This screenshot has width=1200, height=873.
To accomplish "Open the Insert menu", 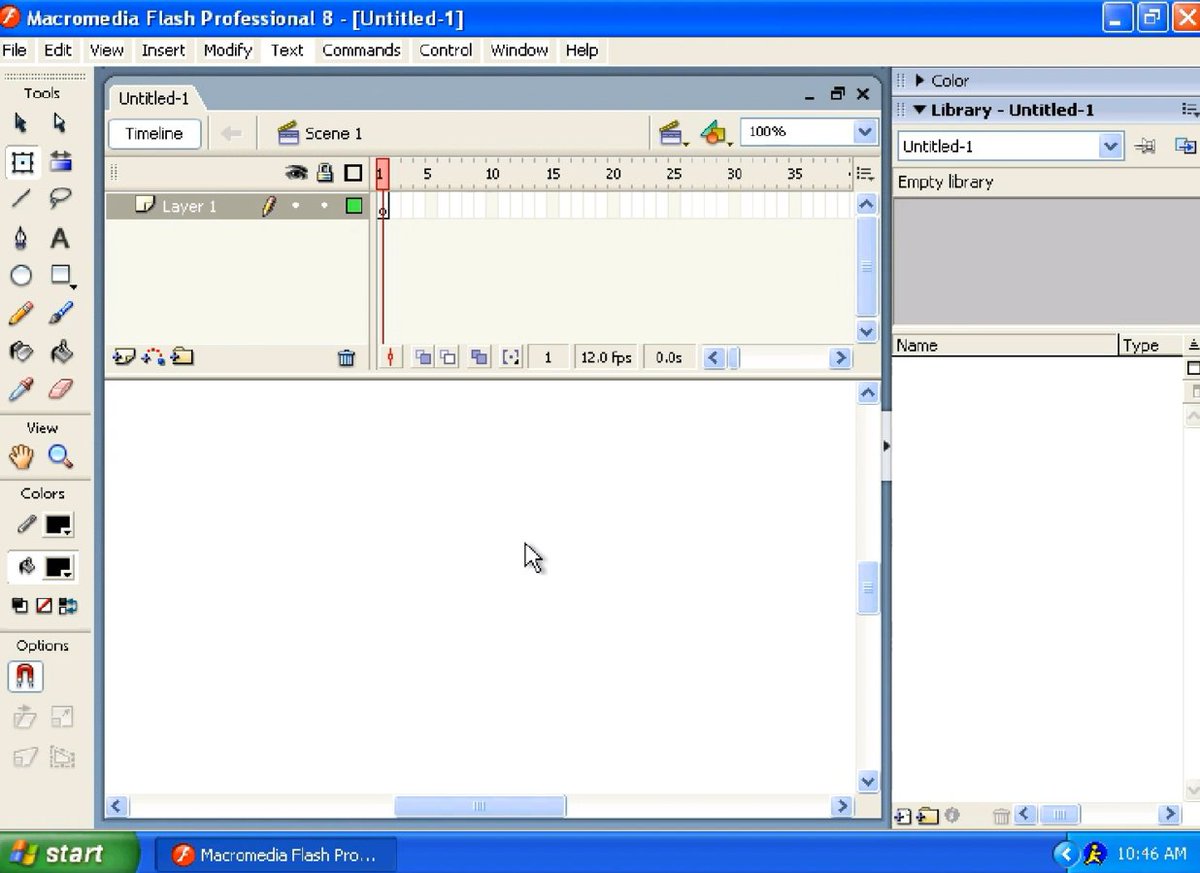I will 163,50.
